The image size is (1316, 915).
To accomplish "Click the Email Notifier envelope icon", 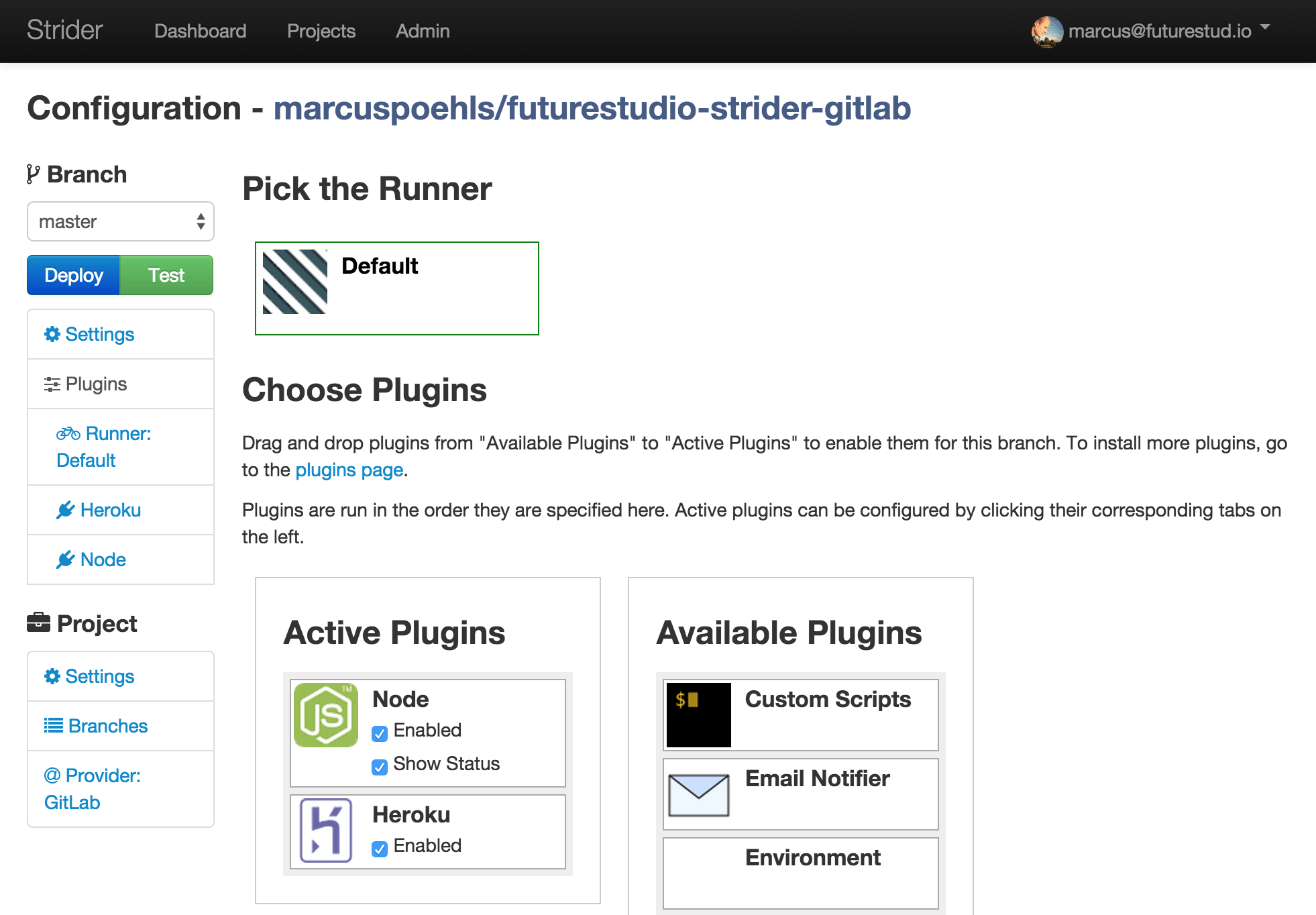I will [699, 795].
